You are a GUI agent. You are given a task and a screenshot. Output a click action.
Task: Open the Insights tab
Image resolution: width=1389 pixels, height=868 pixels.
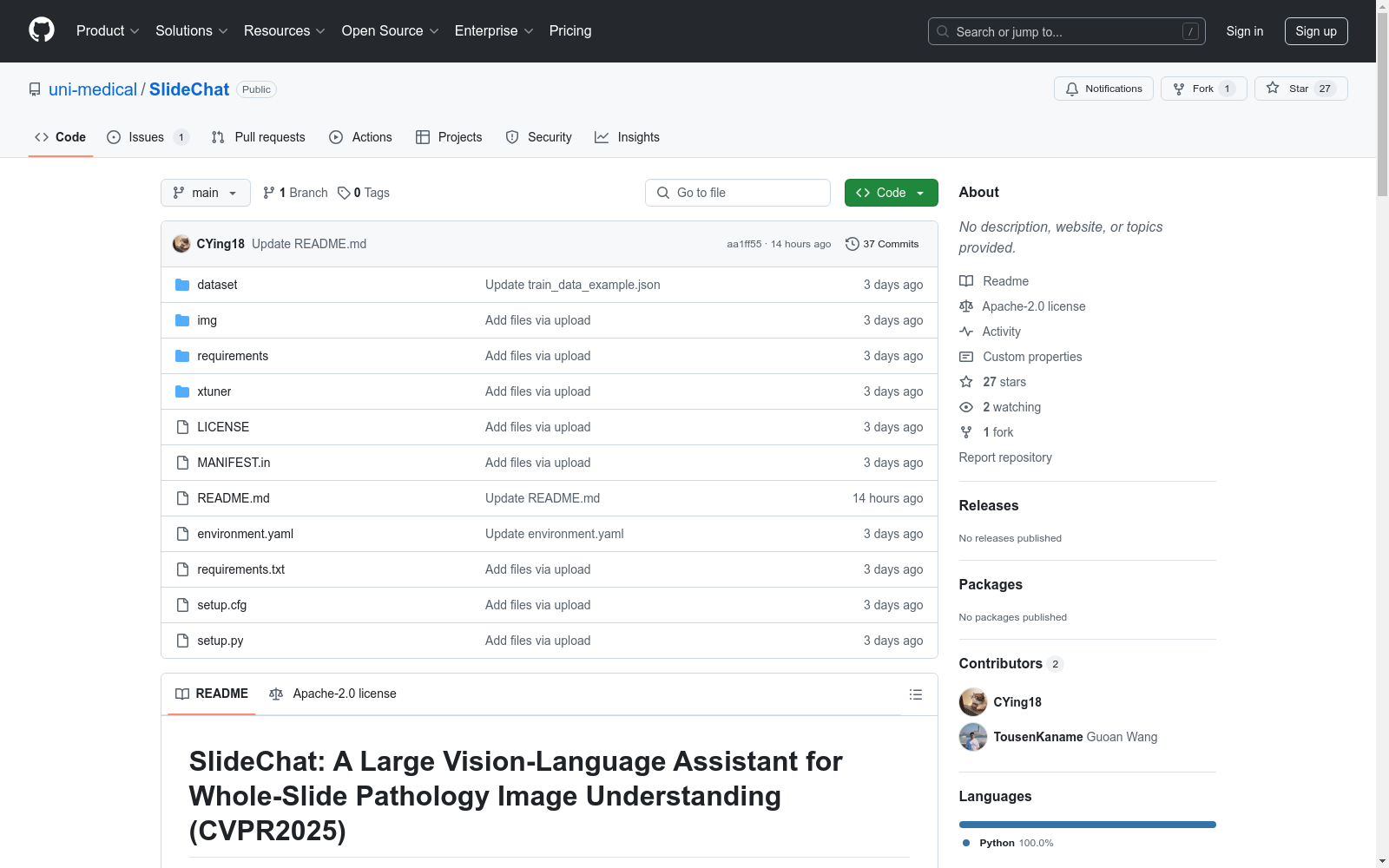(x=627, y=137)
